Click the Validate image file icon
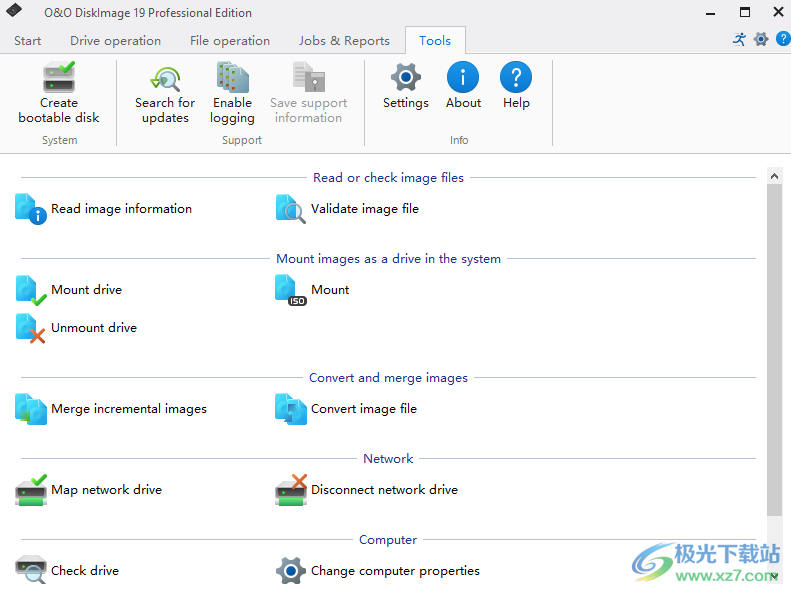Viewport: 791px width, 592px height. [x=291, y=209]
